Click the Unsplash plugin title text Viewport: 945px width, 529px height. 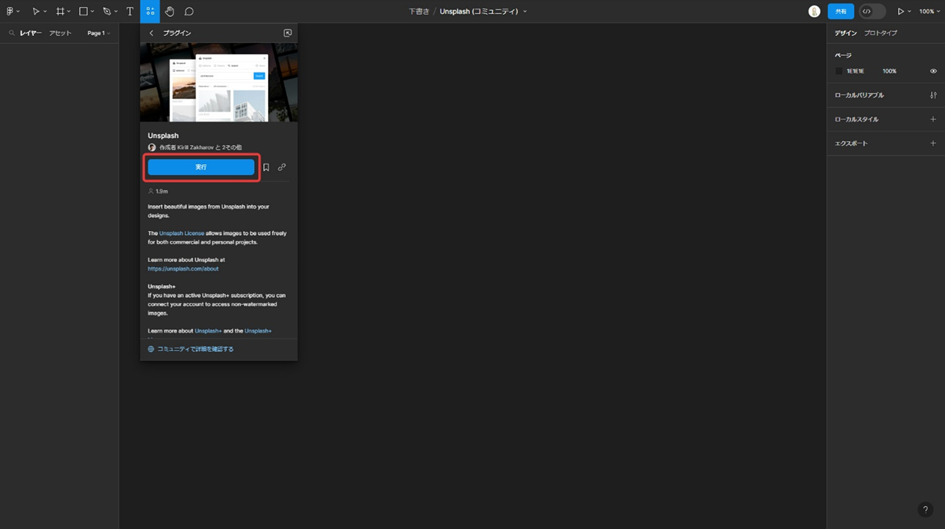163,136
